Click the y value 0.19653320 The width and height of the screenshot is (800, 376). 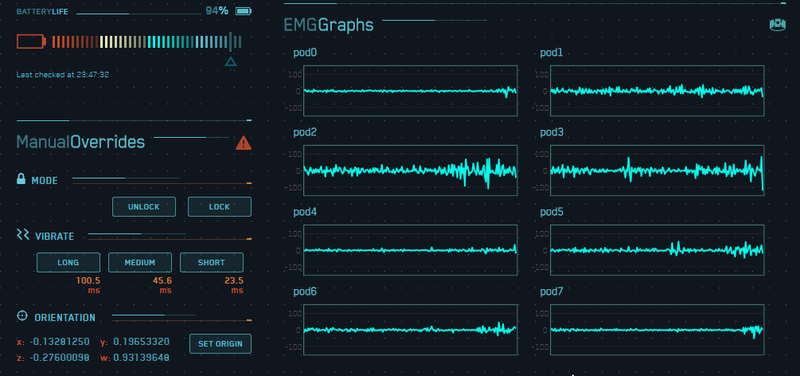[x=141, y=341]
